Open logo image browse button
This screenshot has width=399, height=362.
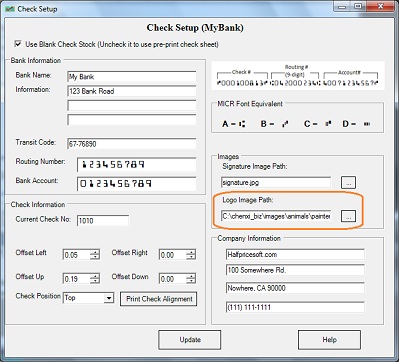tap(348, 216)
